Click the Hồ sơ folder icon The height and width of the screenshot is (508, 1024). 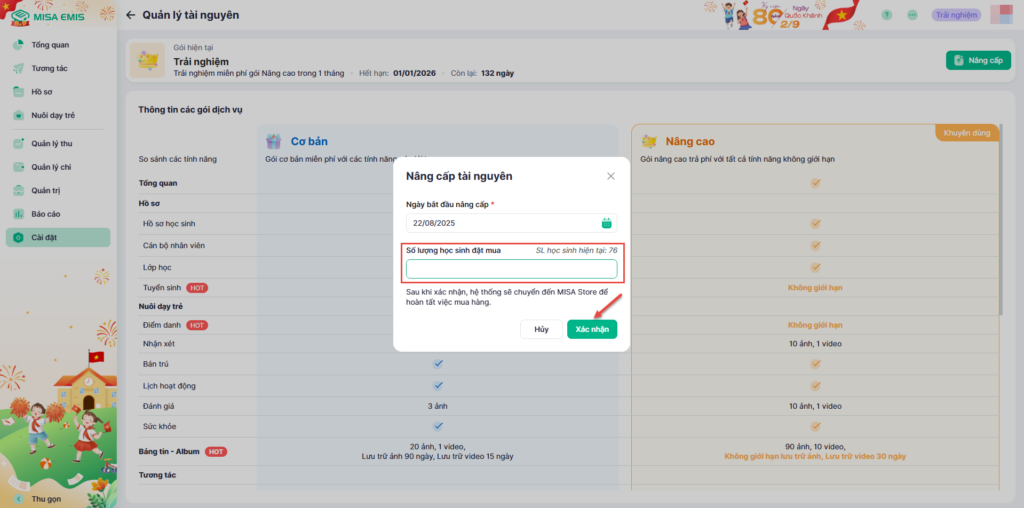coord(19,92)
